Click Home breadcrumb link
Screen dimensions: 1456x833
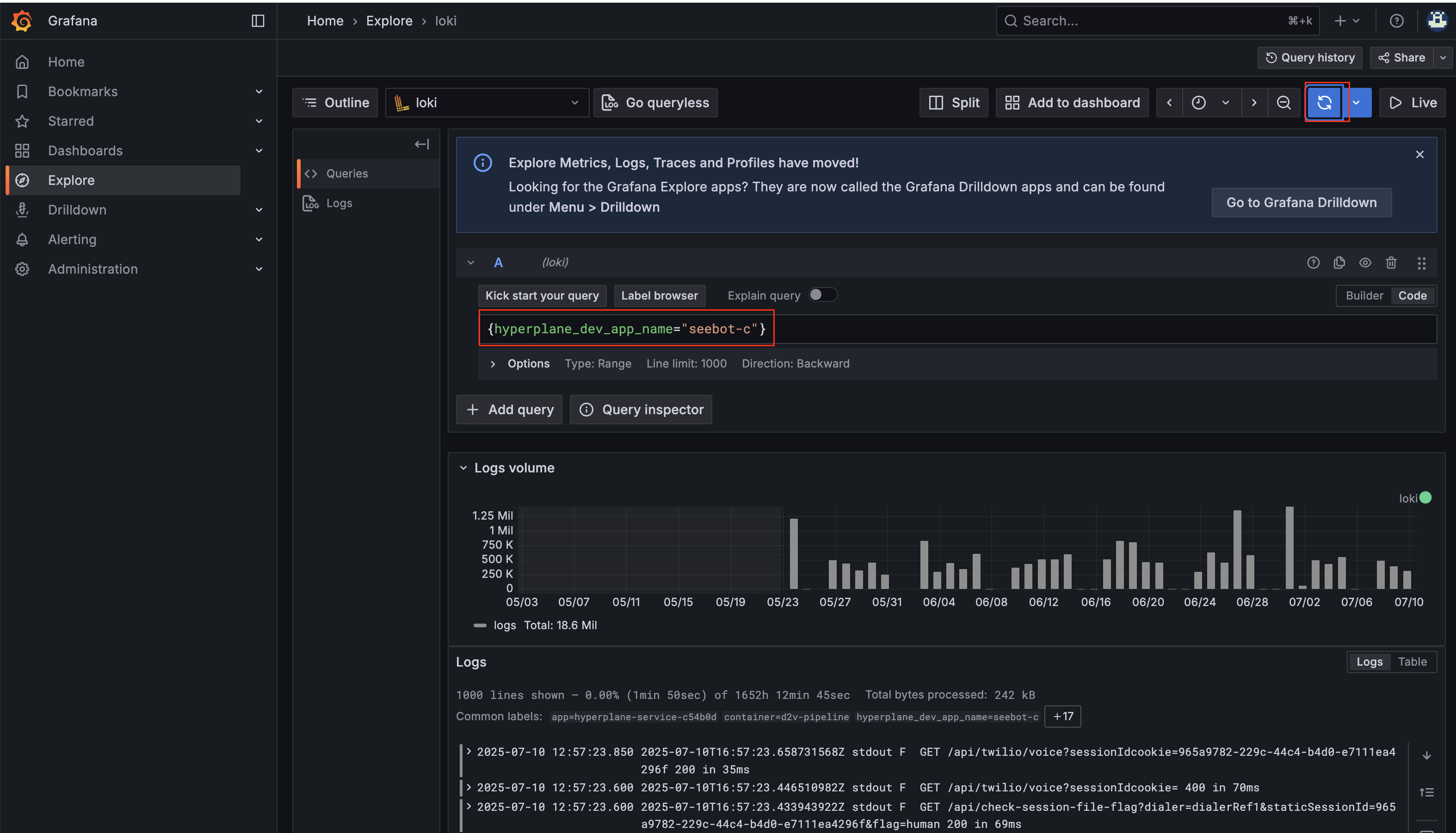click(x=325, y=21)
